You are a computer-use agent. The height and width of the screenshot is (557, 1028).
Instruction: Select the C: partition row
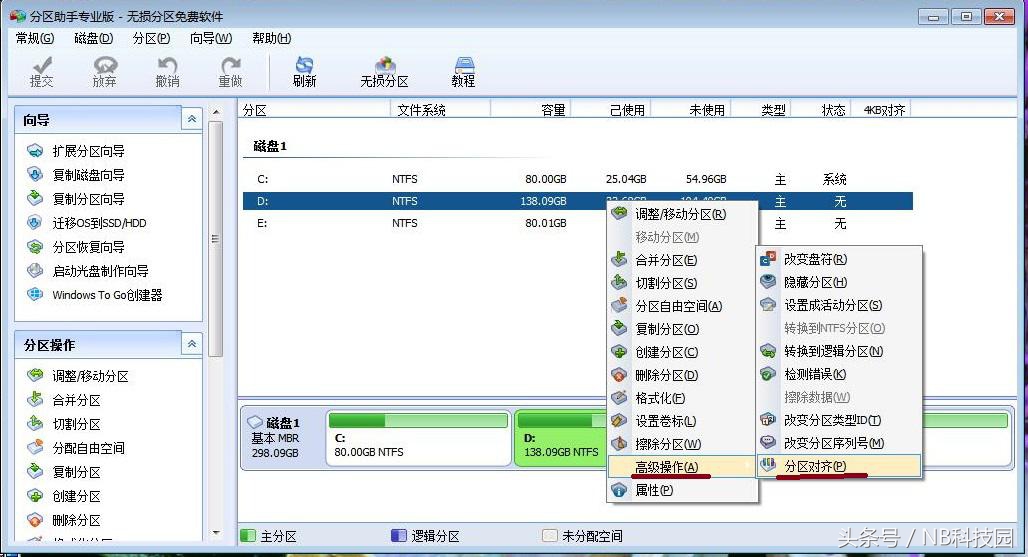pos(578,179)
